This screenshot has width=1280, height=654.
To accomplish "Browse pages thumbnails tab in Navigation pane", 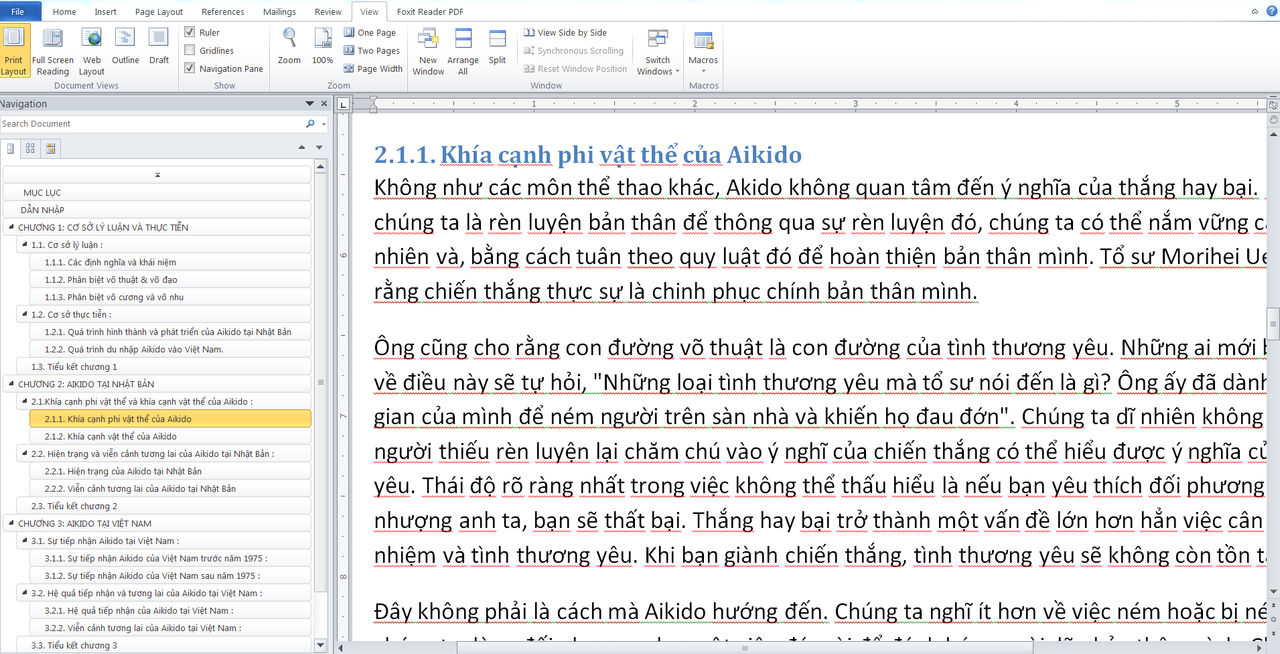I will tap(30, 148).
